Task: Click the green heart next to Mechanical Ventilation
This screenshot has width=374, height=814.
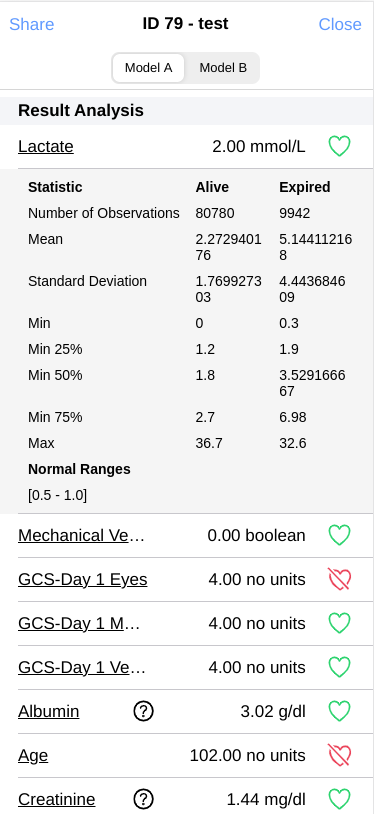Action: [x=340, y=535]
